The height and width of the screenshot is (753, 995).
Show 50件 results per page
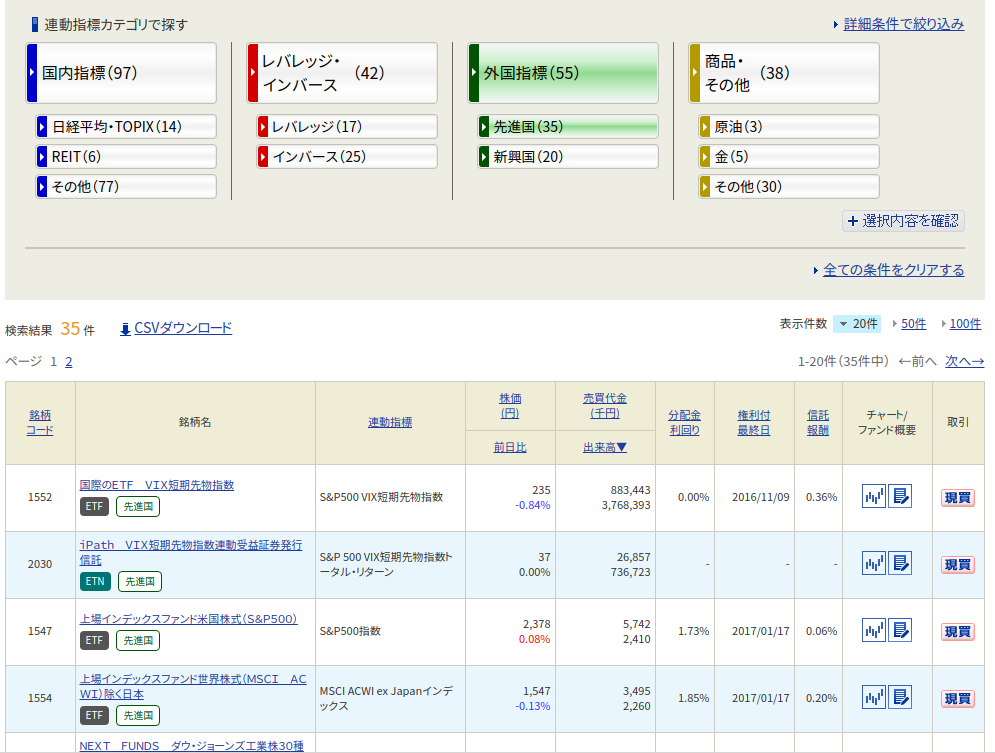(x=913, y=324)
